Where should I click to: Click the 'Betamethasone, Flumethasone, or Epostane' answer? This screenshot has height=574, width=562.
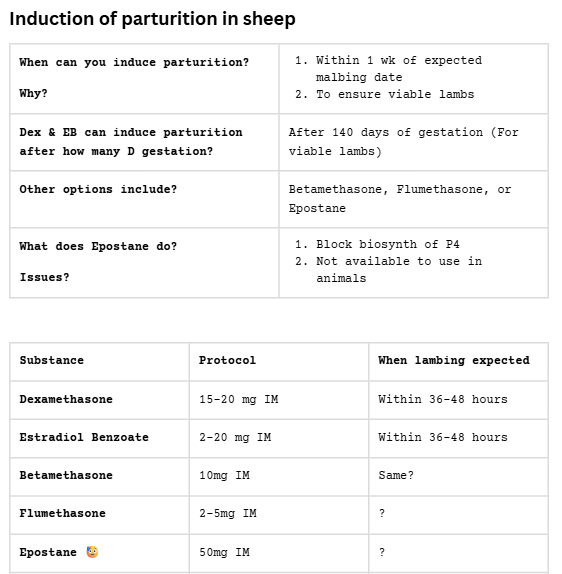[x=400, y=199]
